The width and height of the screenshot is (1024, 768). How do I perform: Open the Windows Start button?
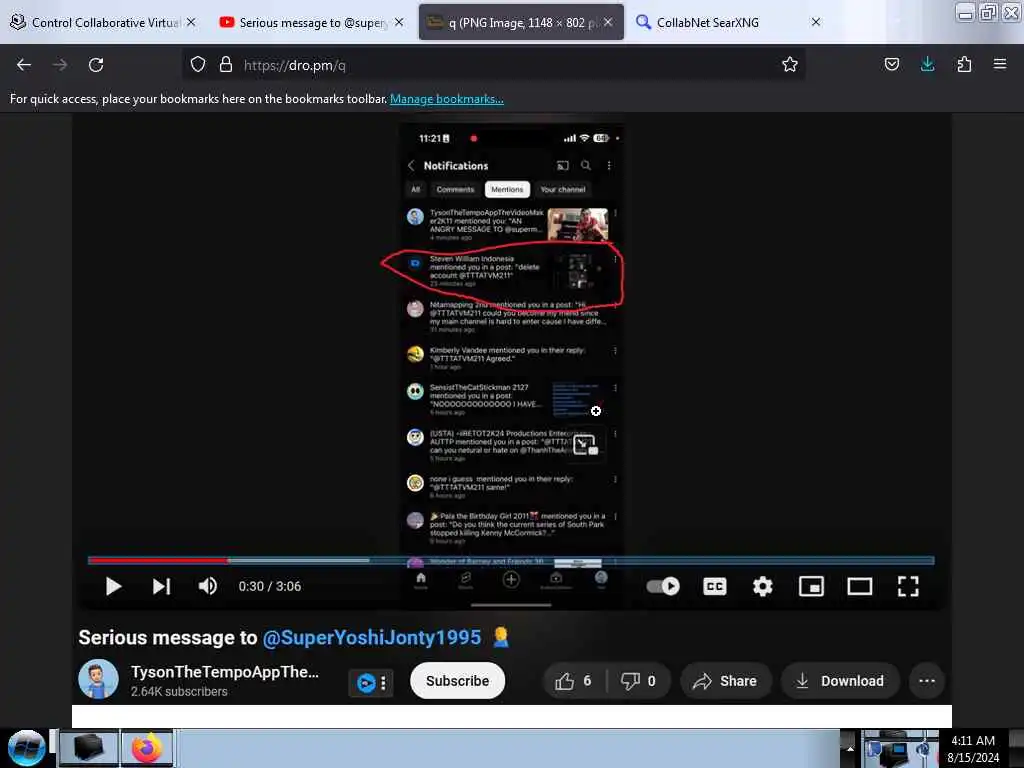click(26, 748)
